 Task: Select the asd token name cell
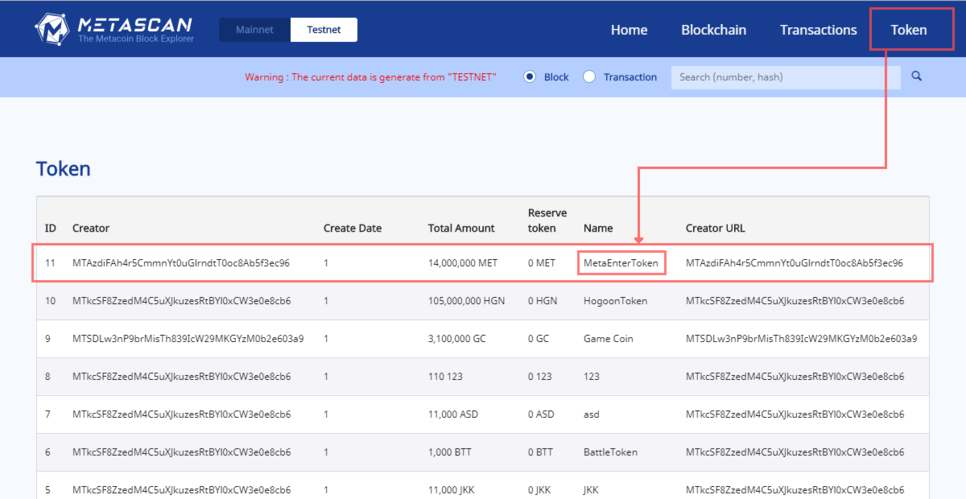click(x=590, y=414)
